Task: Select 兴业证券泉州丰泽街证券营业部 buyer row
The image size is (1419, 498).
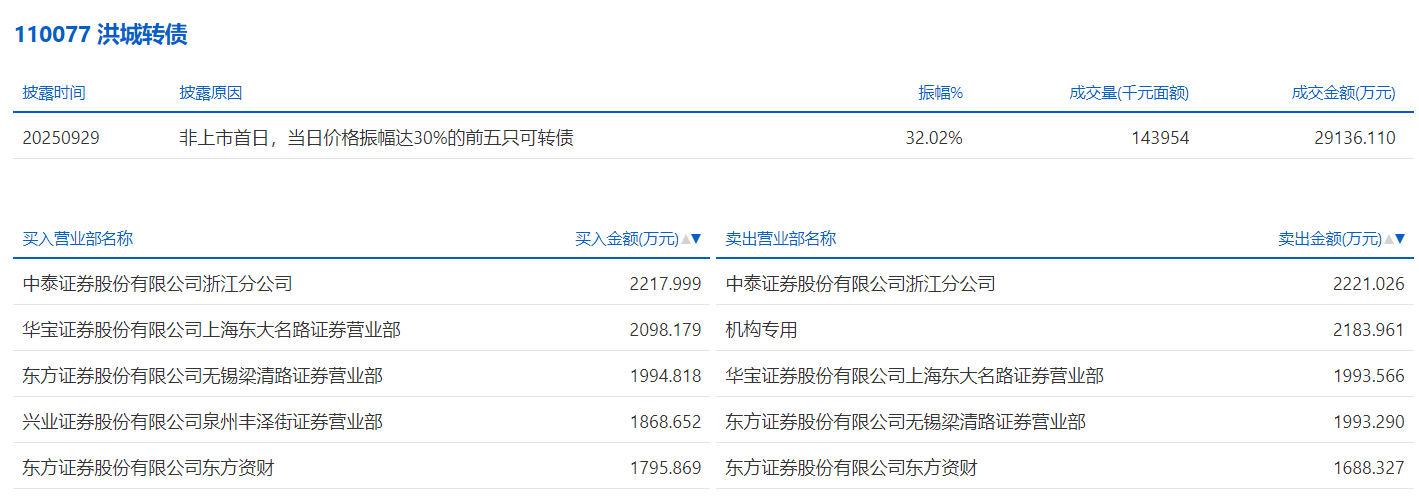Action: click(203, 422)
